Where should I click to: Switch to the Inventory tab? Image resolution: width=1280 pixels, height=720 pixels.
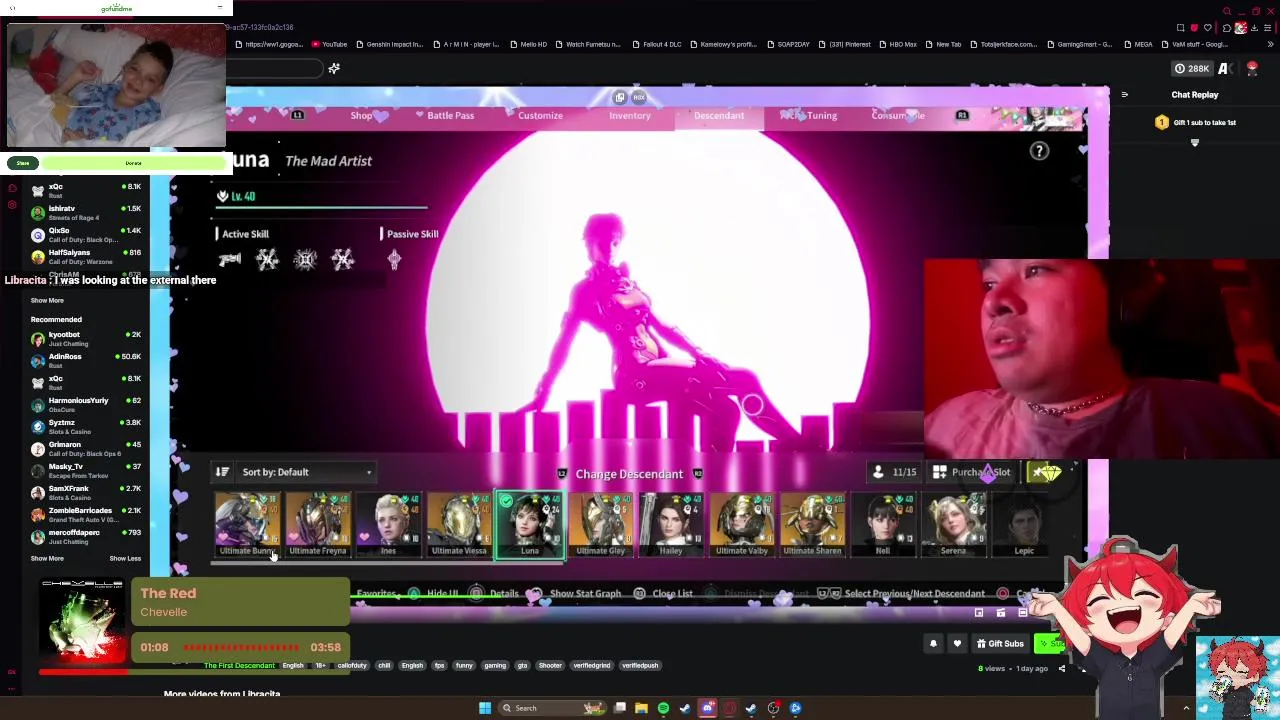(x=630, y=115)
